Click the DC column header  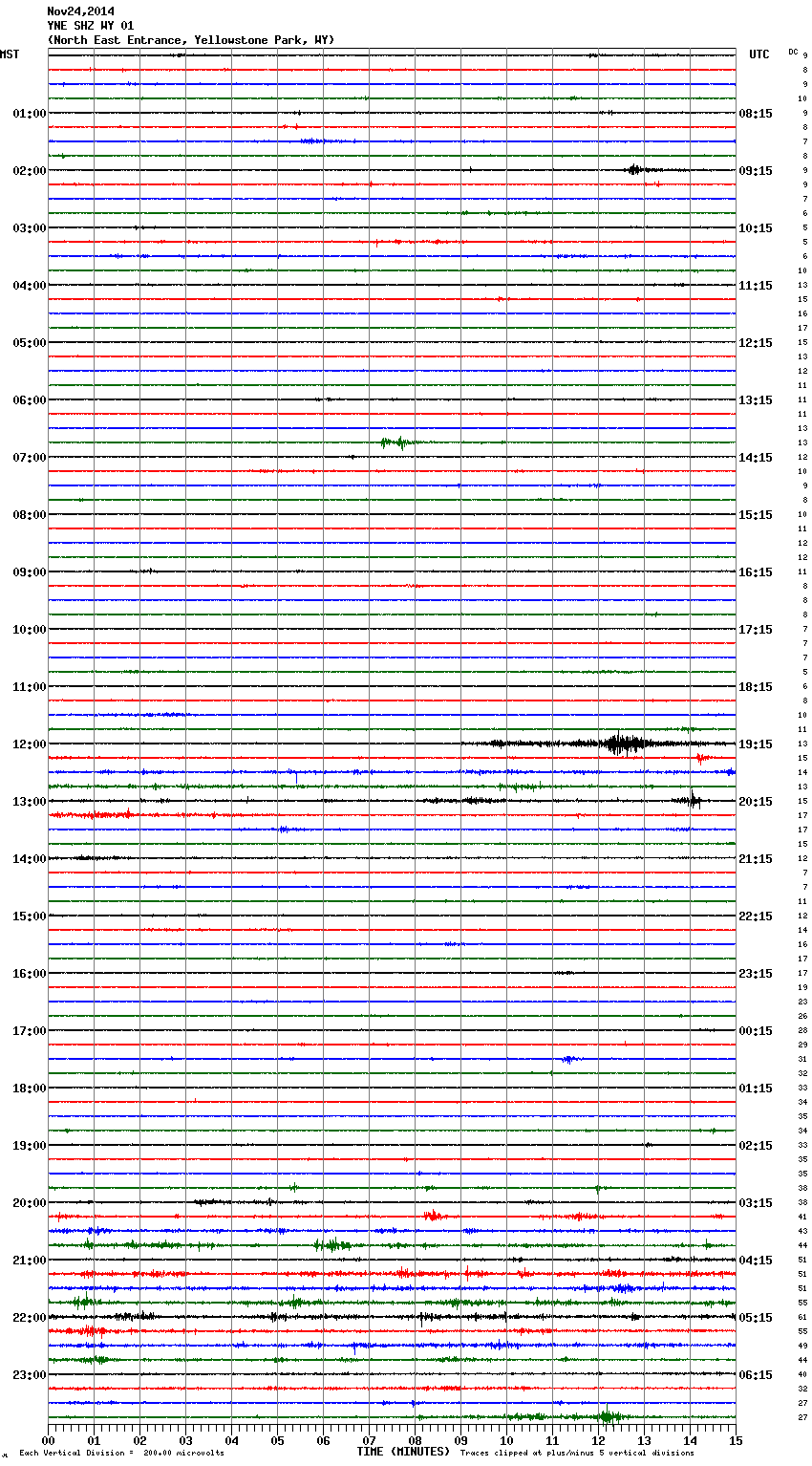[x=793, y=52]
